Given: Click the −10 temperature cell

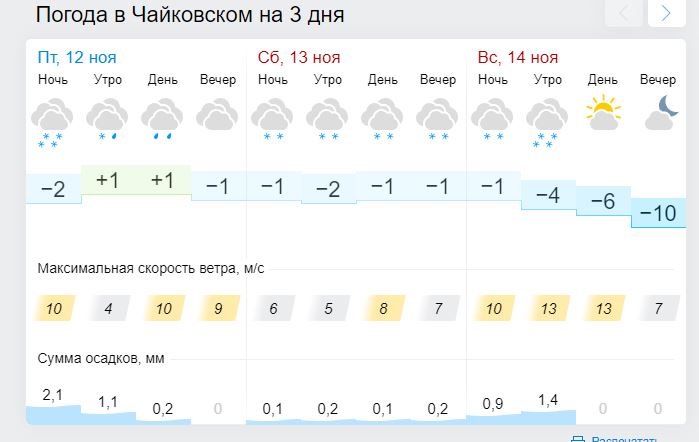Looking at the screenshot, I should point(658,213).
